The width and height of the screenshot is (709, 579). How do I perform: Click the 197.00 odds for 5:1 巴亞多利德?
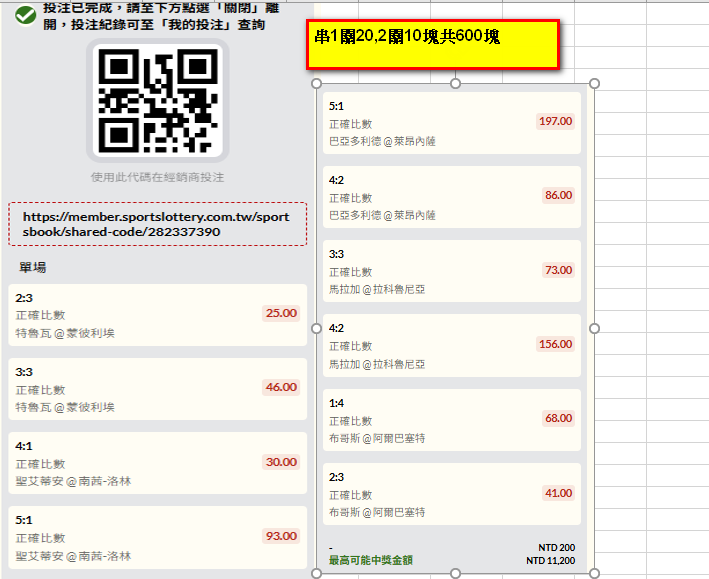point(555,121)
